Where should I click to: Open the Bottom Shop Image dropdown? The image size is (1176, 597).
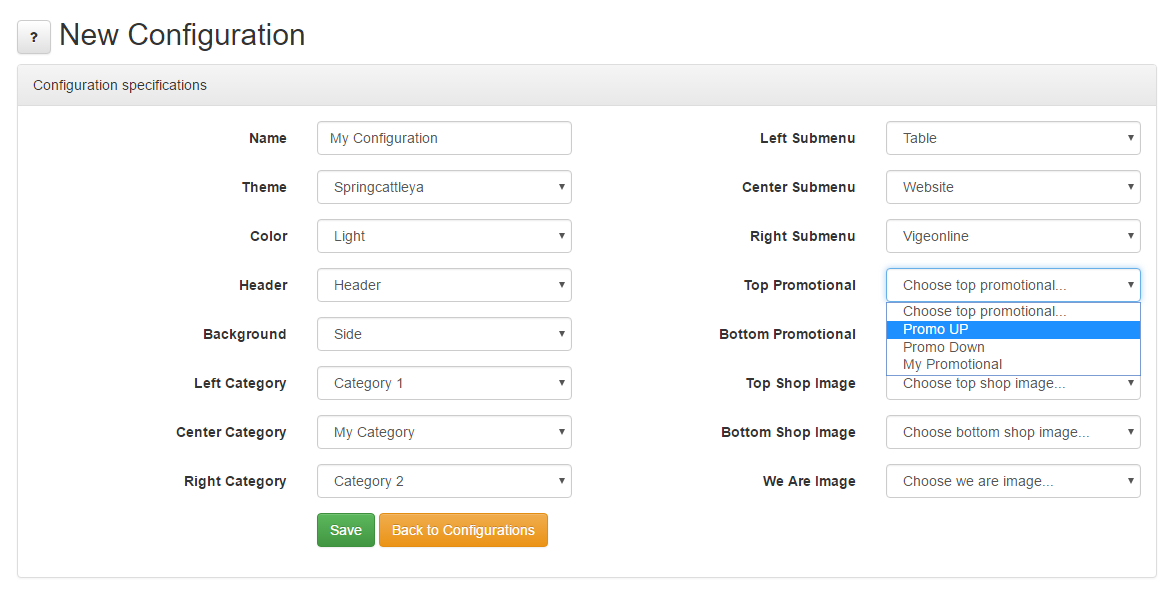click(x=1013, y=432)
